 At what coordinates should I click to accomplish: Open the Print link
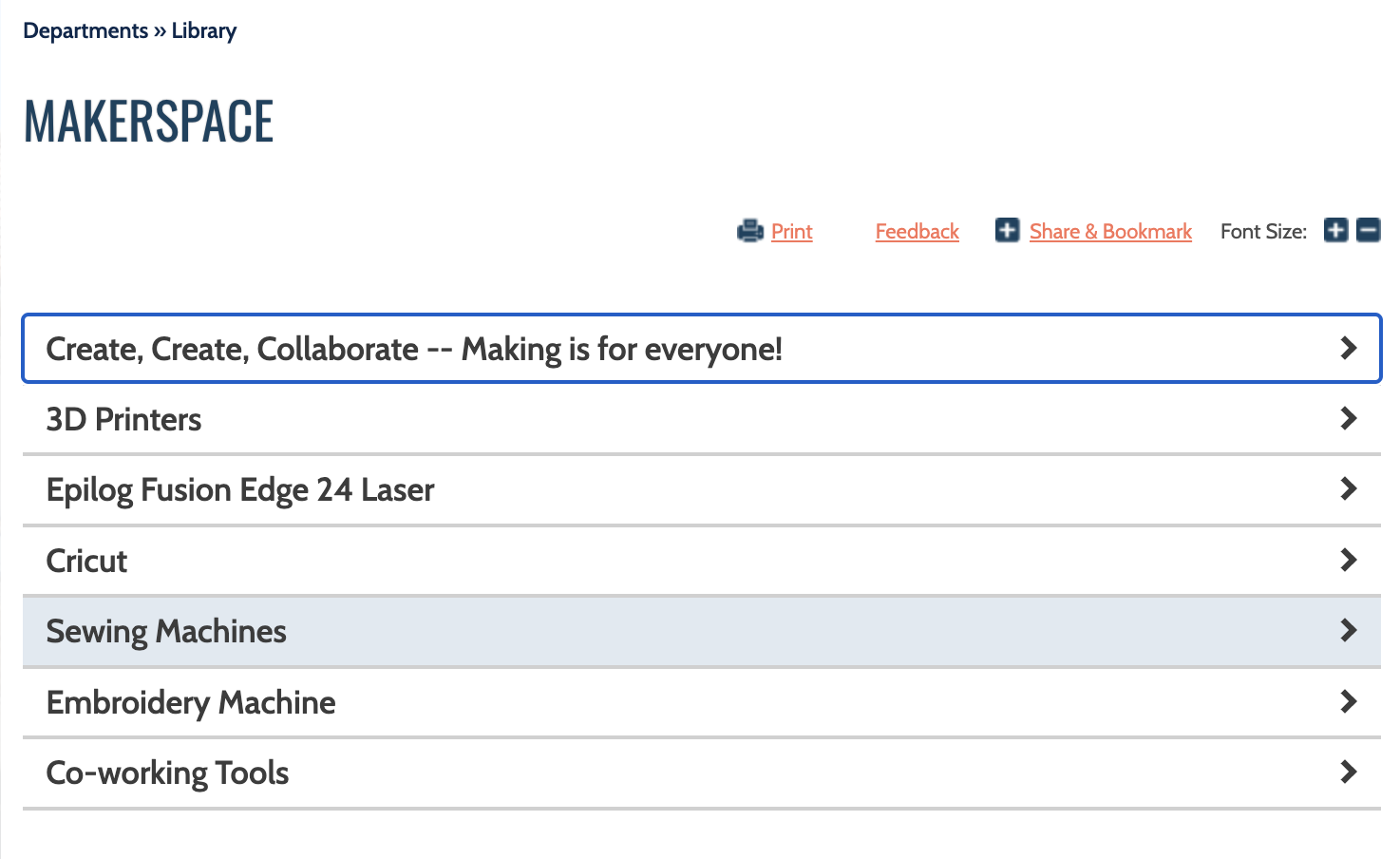(791, 231)
